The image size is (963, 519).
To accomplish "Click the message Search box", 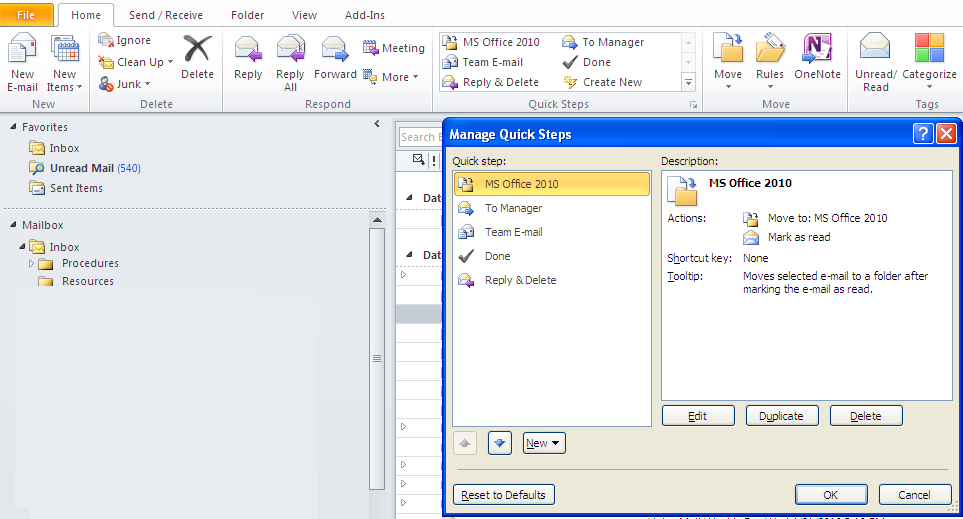I will point(420,138).
